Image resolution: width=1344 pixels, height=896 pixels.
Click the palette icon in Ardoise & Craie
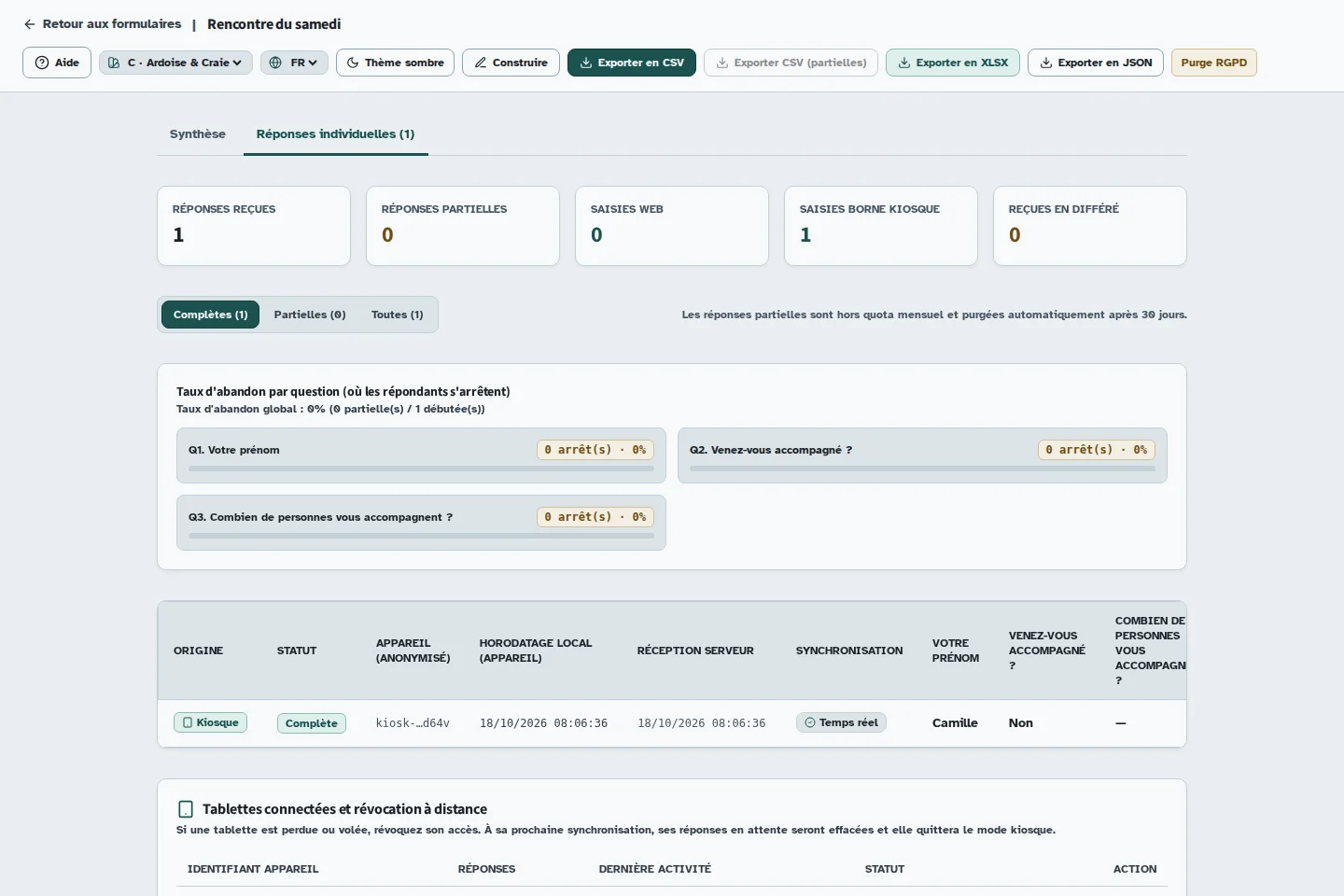(x=114, y=63)
